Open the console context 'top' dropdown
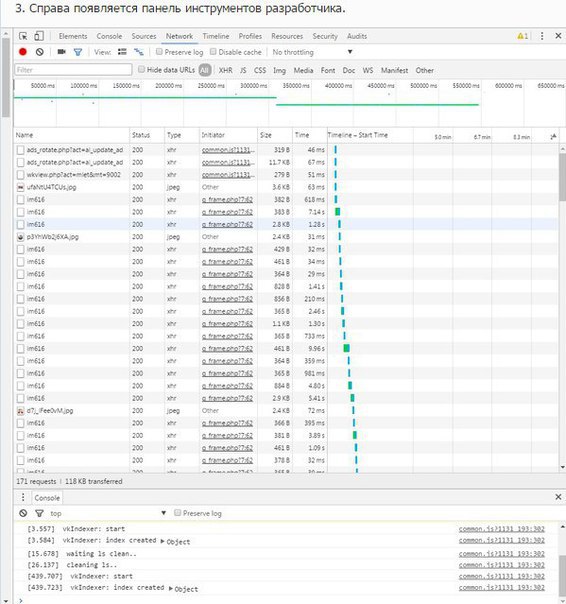 point(108,513)
